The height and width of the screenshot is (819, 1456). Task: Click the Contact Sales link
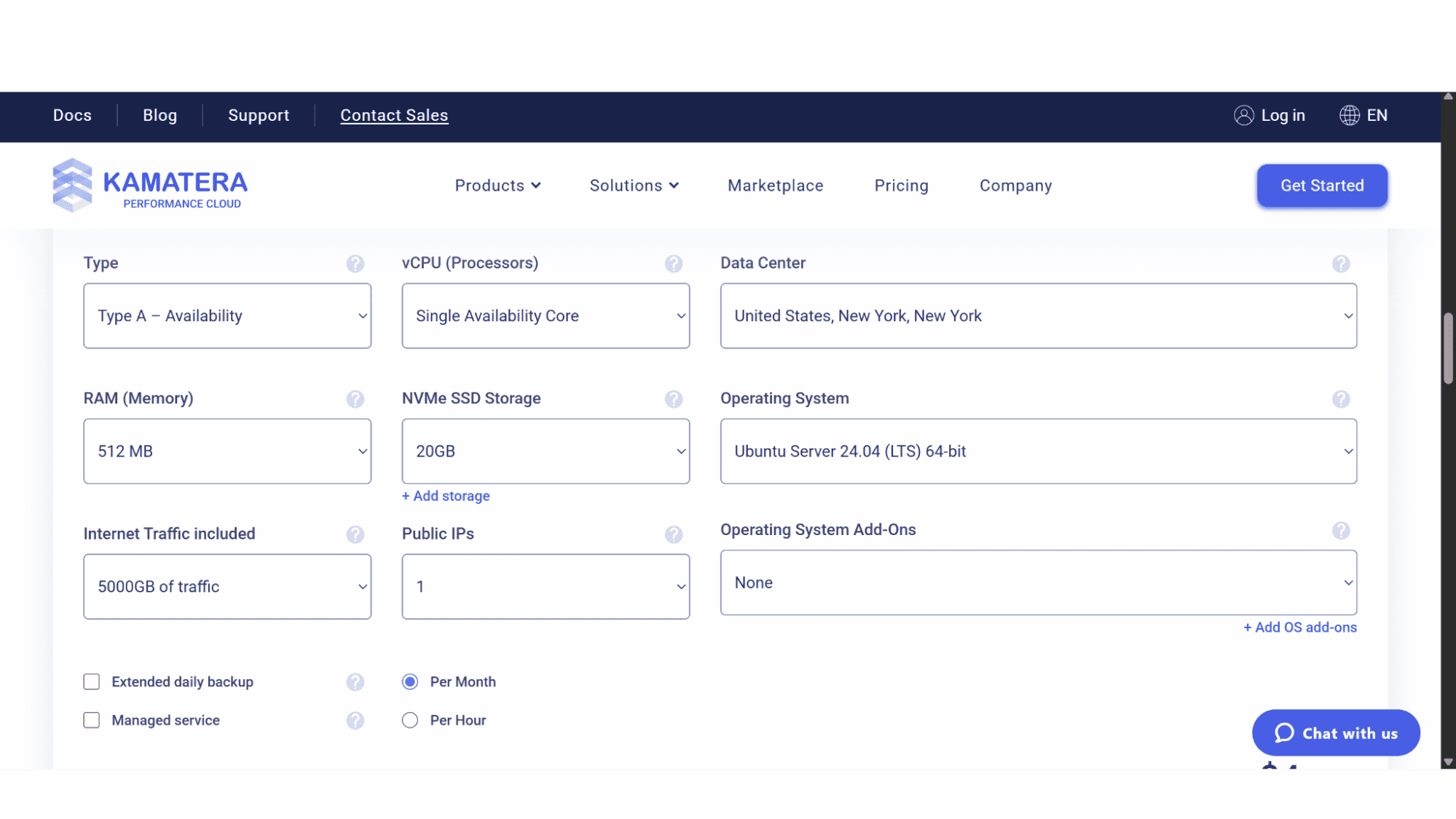point(394,115)
